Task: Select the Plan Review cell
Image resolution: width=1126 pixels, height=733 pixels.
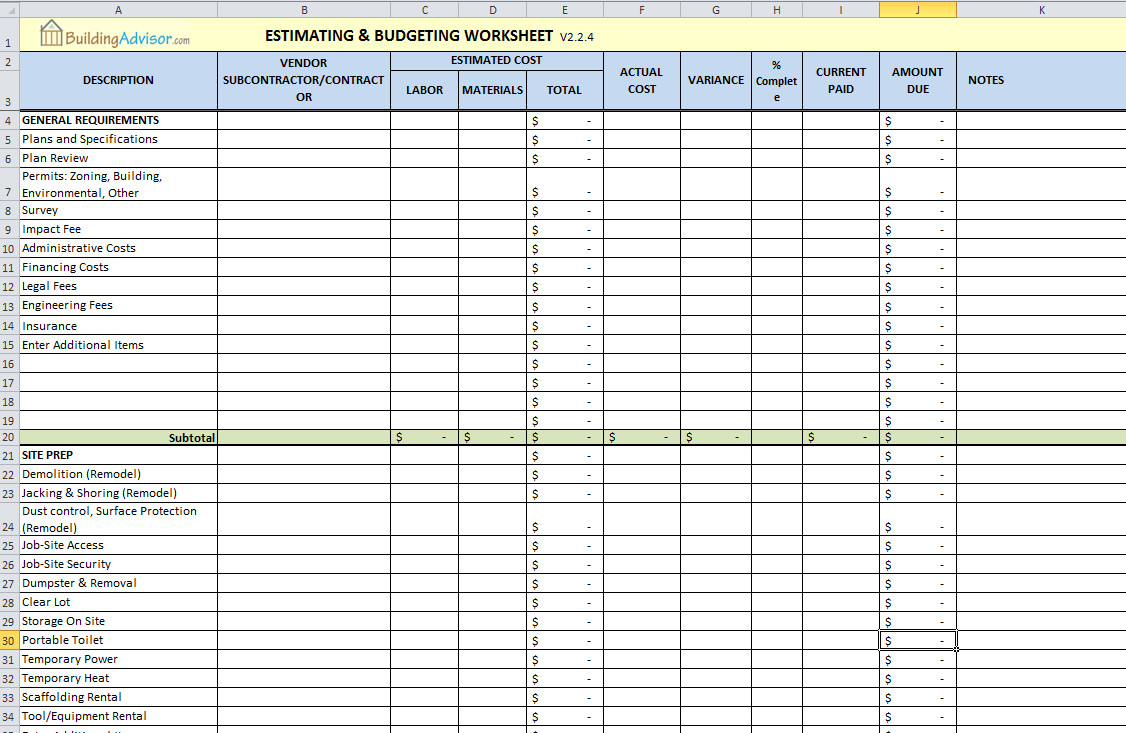Action: point(118,158)
